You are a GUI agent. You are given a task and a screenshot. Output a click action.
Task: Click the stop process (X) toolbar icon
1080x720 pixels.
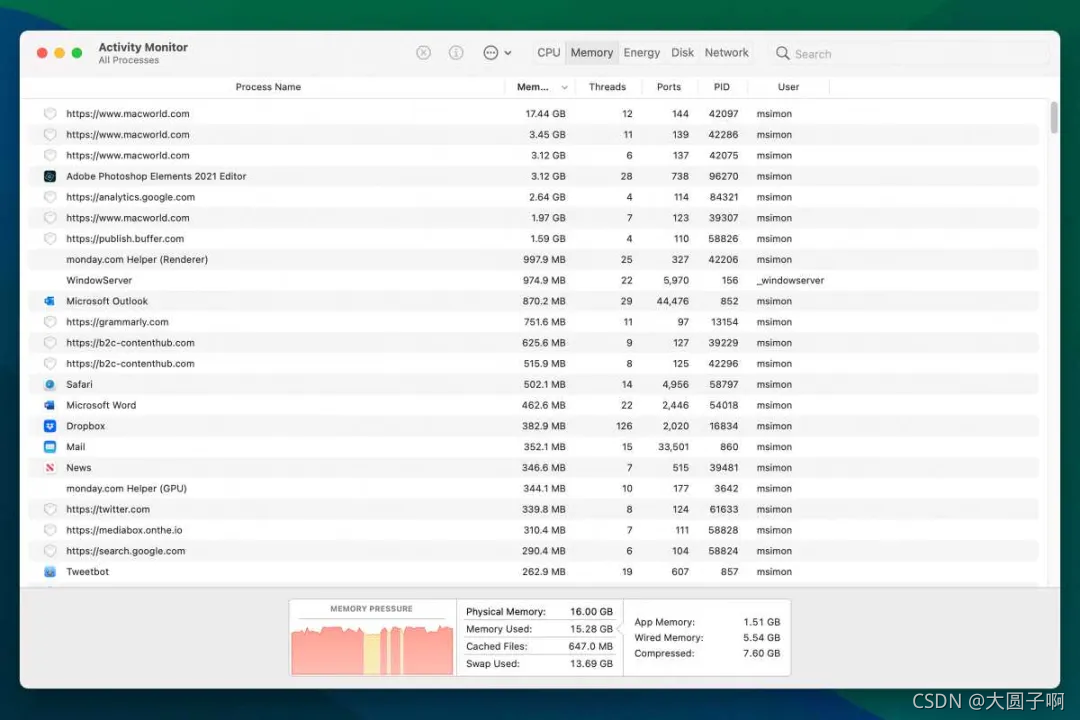(424, 53)
